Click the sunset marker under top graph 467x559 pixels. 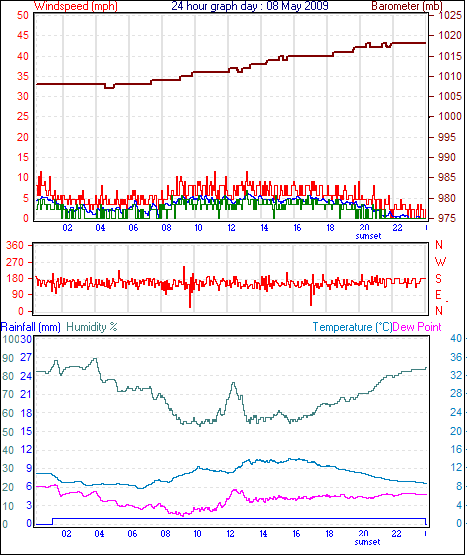368,236
